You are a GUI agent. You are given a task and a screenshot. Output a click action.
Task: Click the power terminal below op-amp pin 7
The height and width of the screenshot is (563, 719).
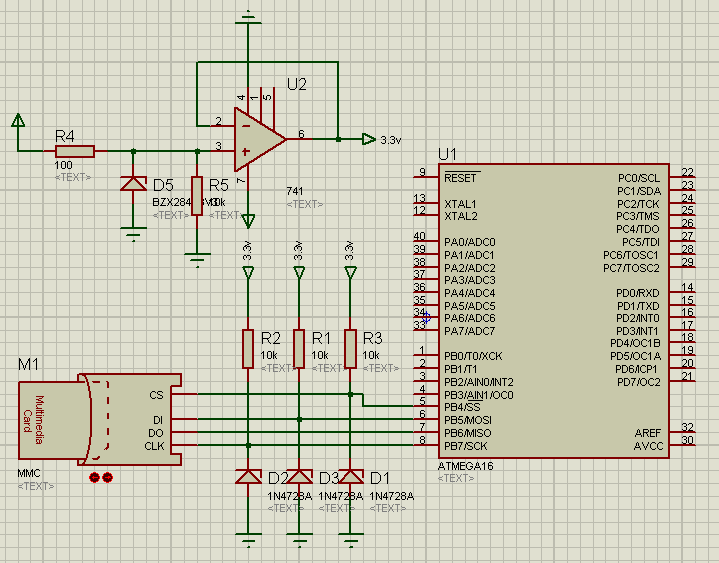point(248,221)
